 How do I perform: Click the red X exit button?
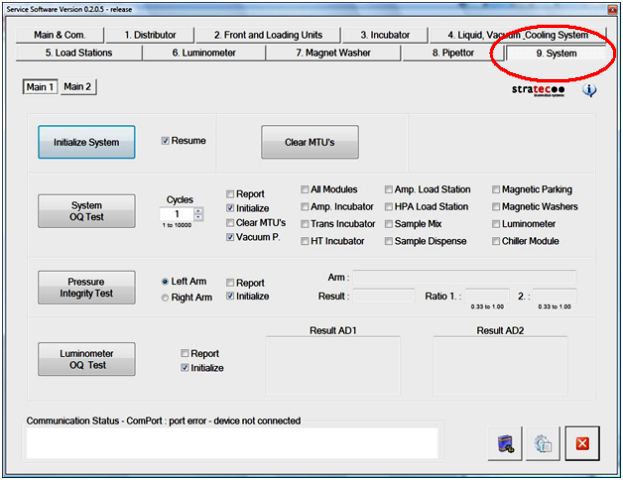[581, 443]
